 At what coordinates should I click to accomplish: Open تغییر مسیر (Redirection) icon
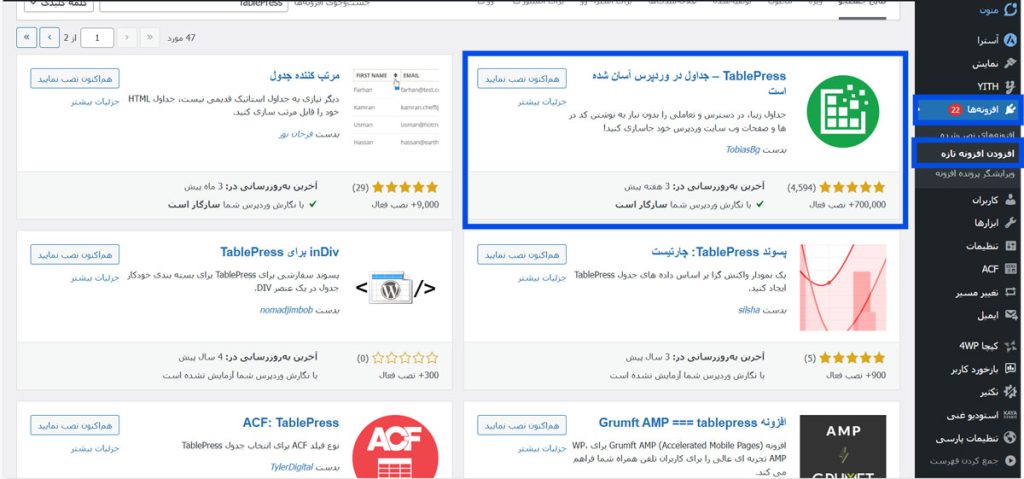(1010, 293)
